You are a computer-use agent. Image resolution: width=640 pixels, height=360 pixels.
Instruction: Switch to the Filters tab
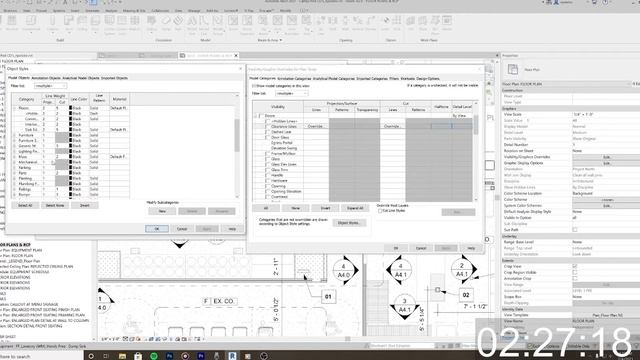(x=394, y=78)
